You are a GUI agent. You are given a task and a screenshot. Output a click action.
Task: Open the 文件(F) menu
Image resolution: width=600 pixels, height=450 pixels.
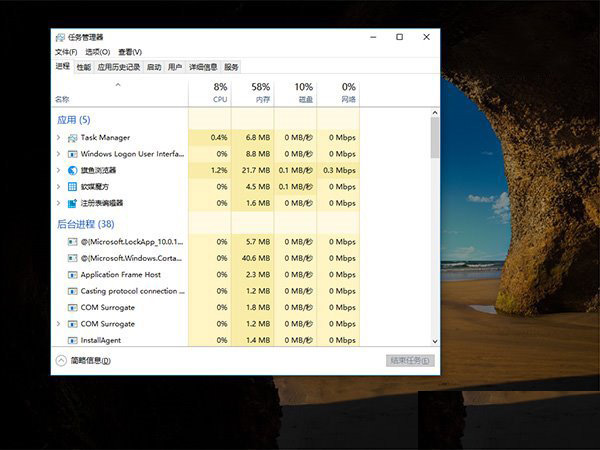pos(65,52)
